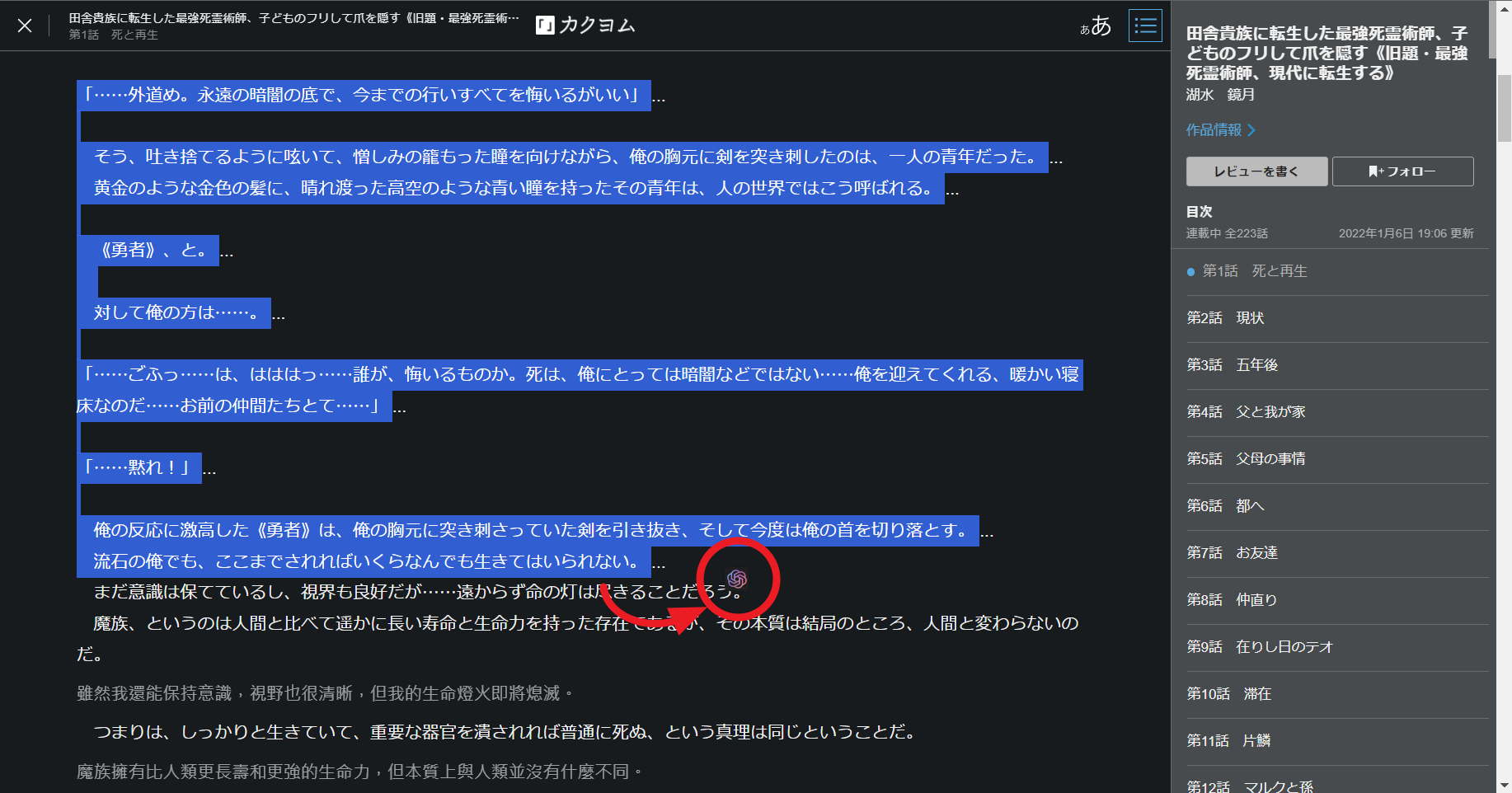Toggle the table of contents sidebar
The image size is (1512, 793).
(x=1145, y=26)
